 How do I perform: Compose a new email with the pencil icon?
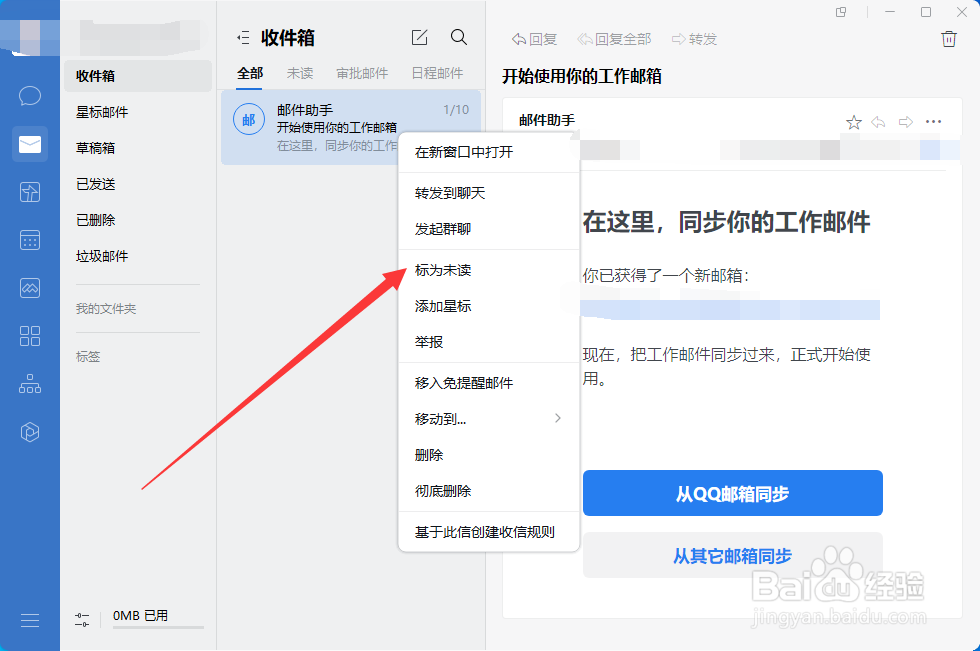419,37
